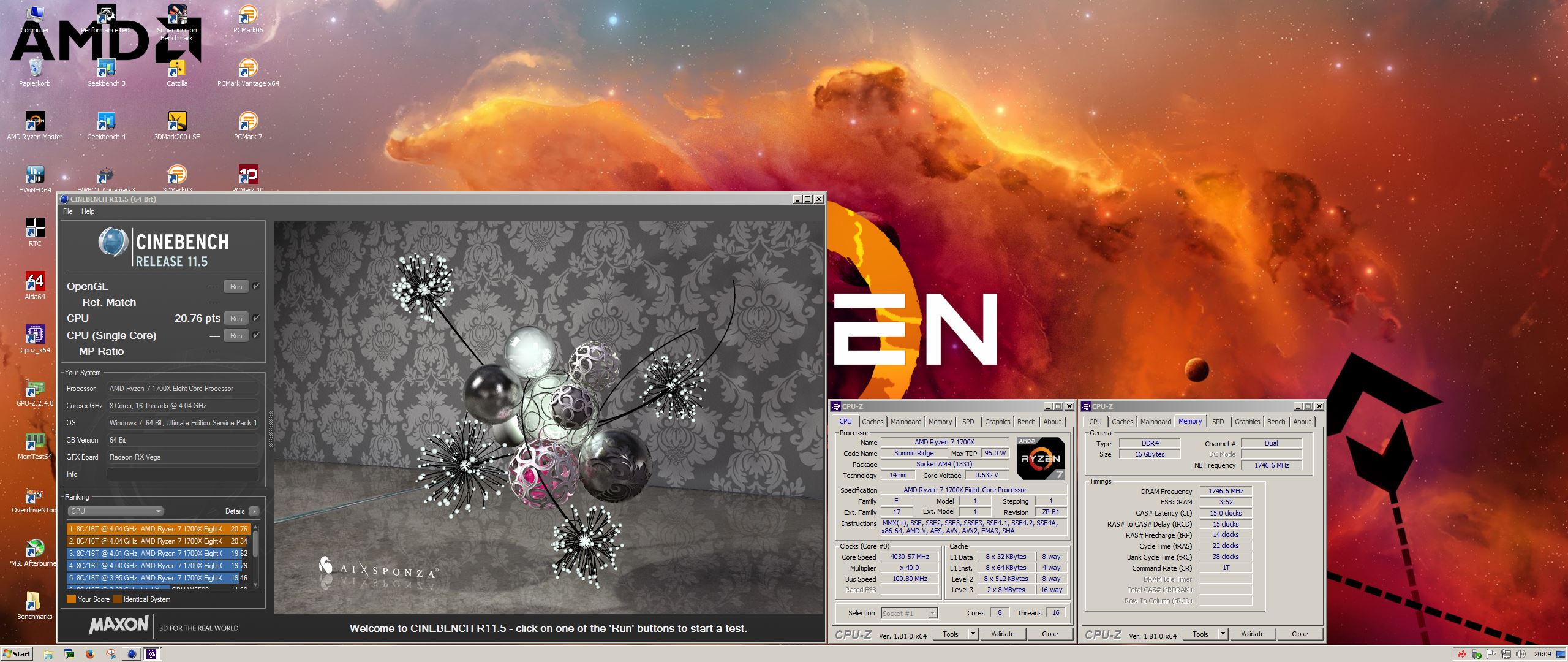Click the taskbar clock showing 20:09
Image resolution: width=1568 pixels, height=662 pixels.
1542,654
